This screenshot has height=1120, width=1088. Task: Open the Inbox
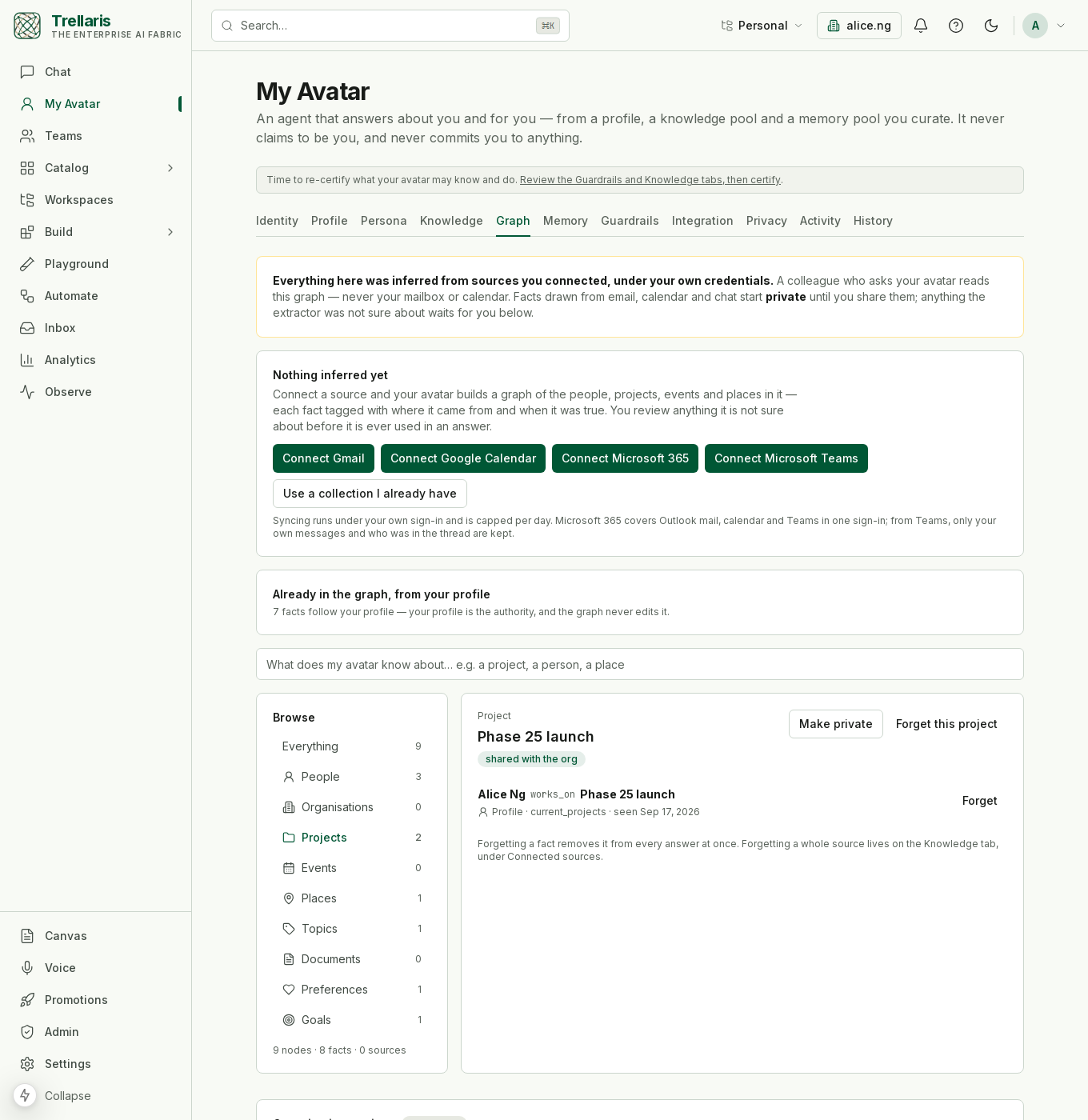[96, 328]
